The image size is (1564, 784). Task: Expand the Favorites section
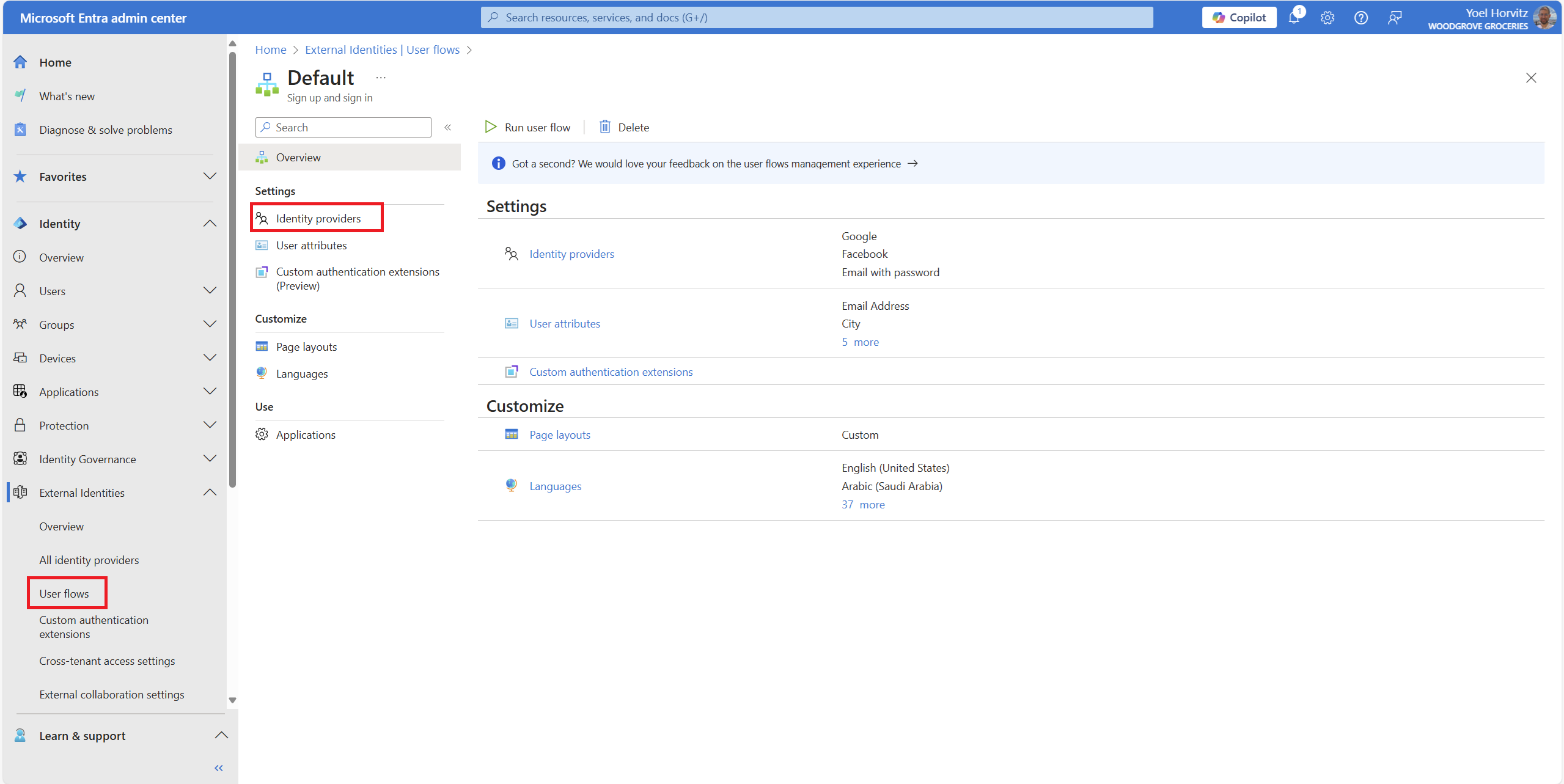point(210,177)
